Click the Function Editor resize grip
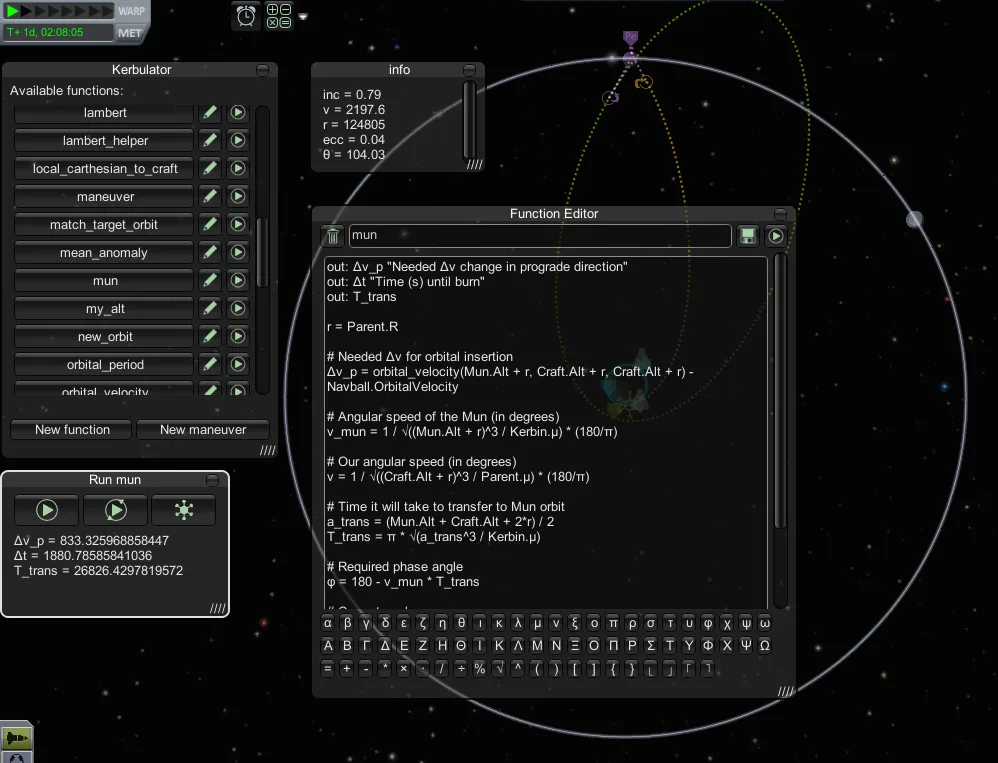Image resolution: width=998 pixels, height=763 pixels. 785,691
